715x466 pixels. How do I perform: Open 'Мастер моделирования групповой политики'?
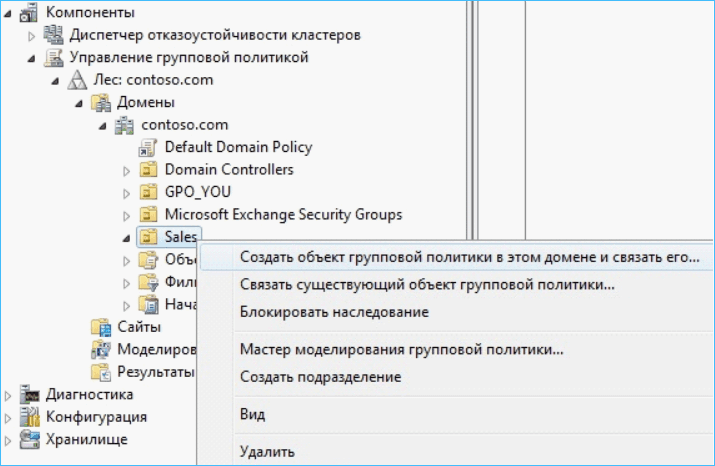pyautogui.click(x=402, y=349)
